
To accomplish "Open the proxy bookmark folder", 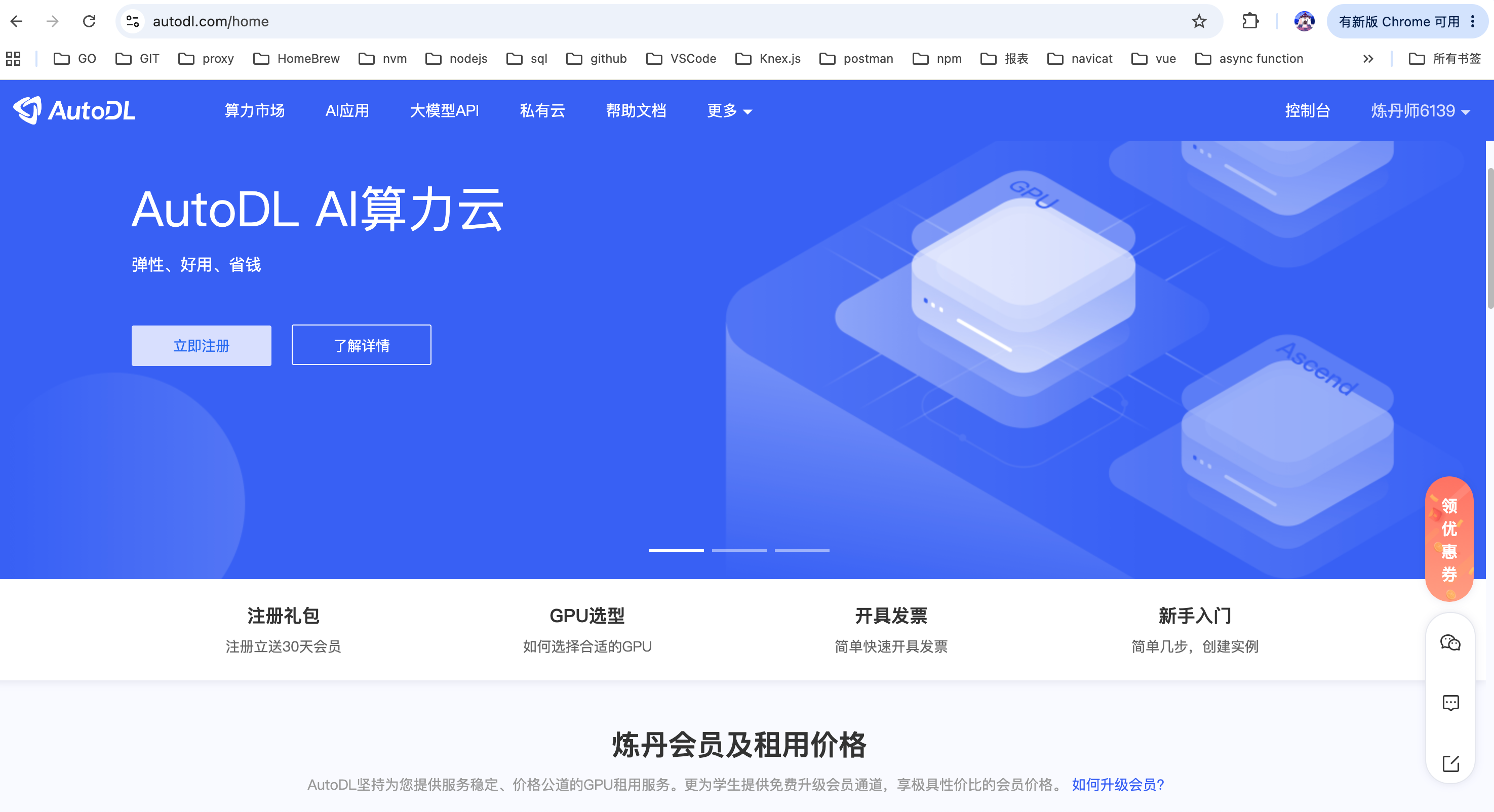I will [x=206, y=59].
